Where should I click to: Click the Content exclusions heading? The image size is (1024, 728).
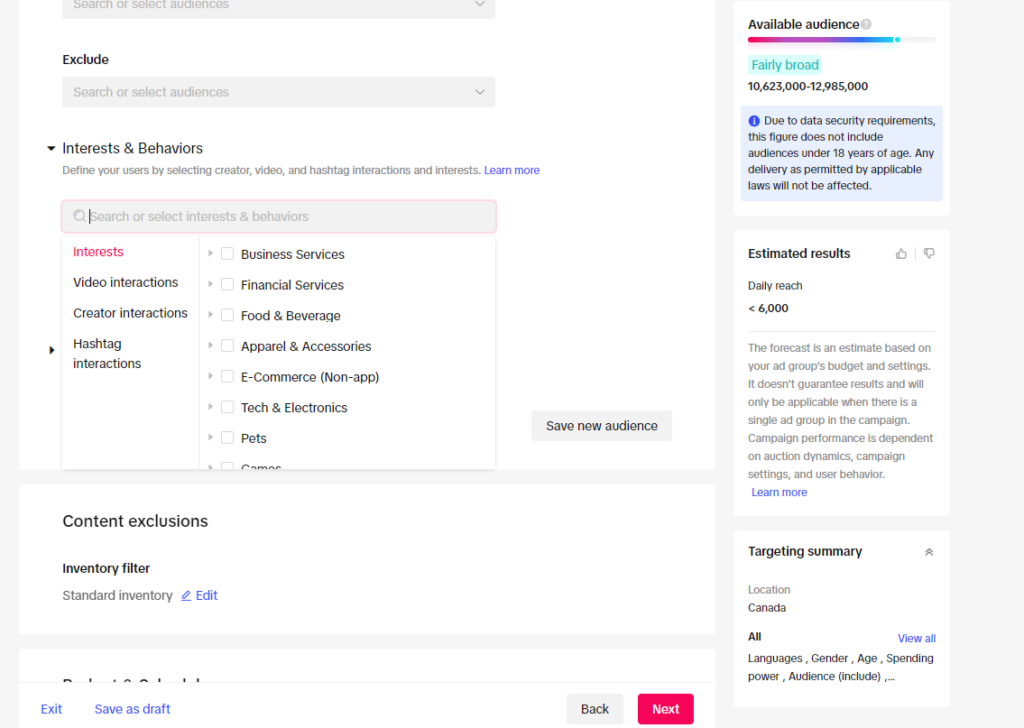coord(135,521)
